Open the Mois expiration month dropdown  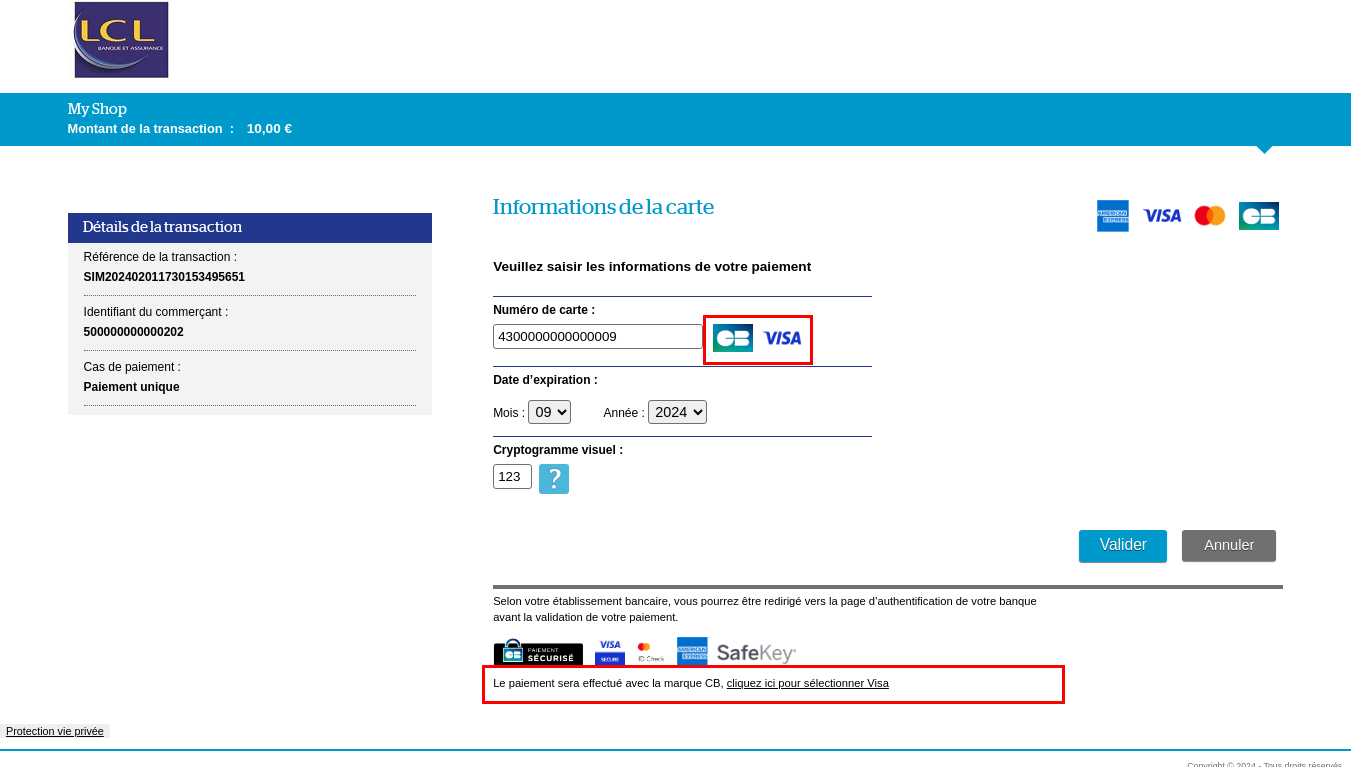pos(549,412)
